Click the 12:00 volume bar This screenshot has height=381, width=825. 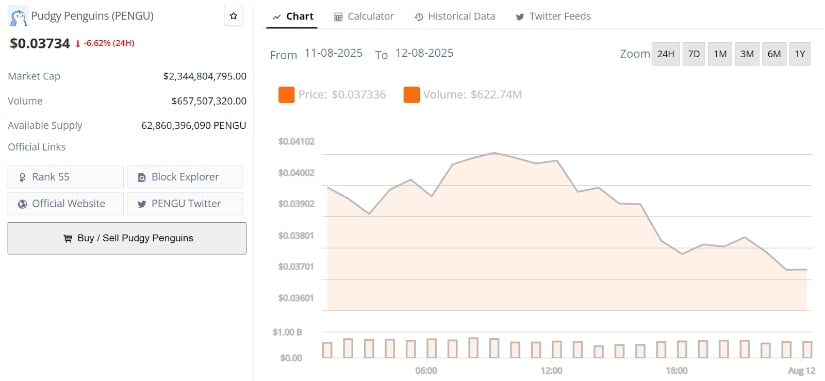[557, 349]
